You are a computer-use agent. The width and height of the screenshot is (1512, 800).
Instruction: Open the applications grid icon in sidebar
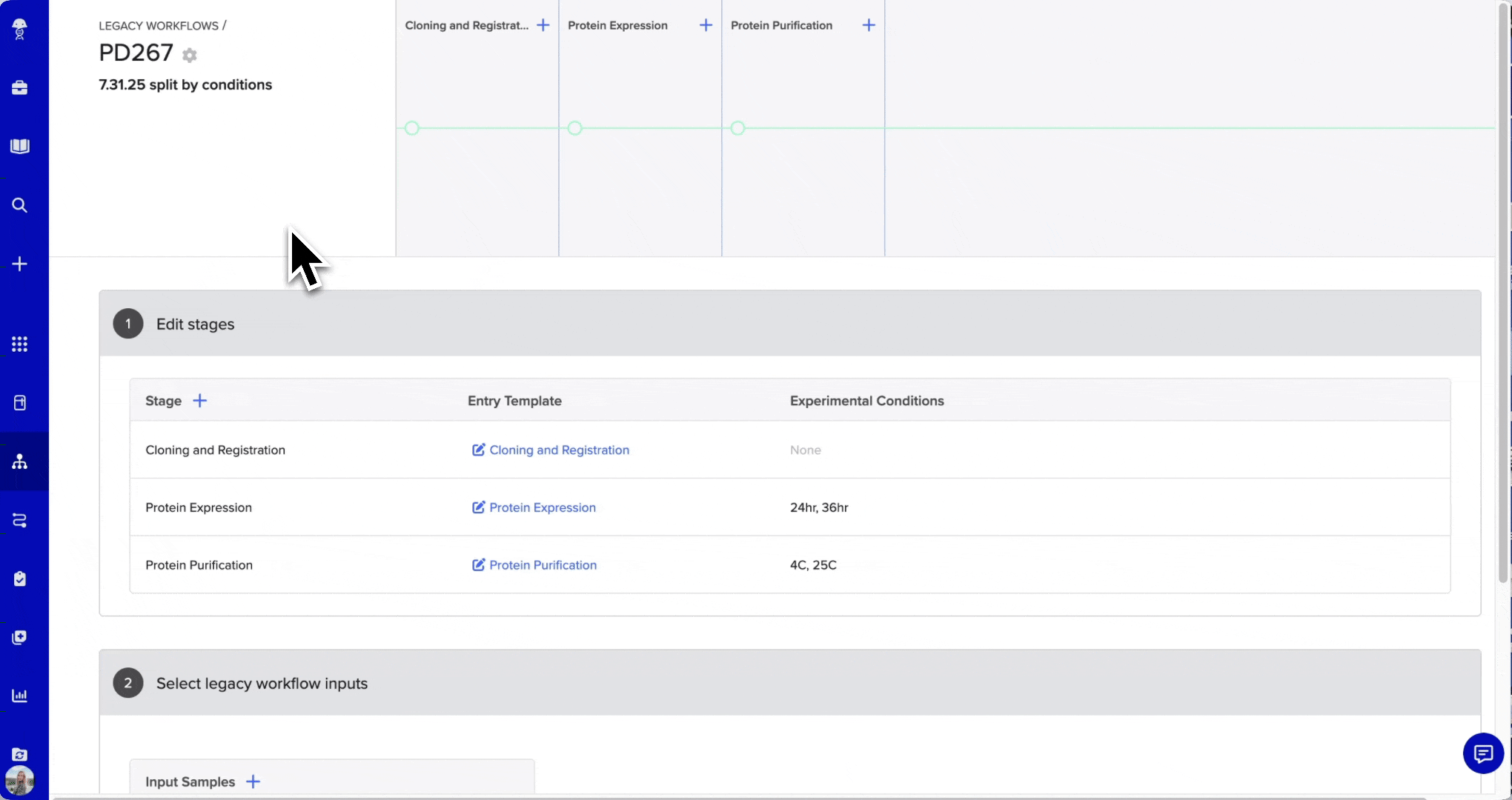20,344
